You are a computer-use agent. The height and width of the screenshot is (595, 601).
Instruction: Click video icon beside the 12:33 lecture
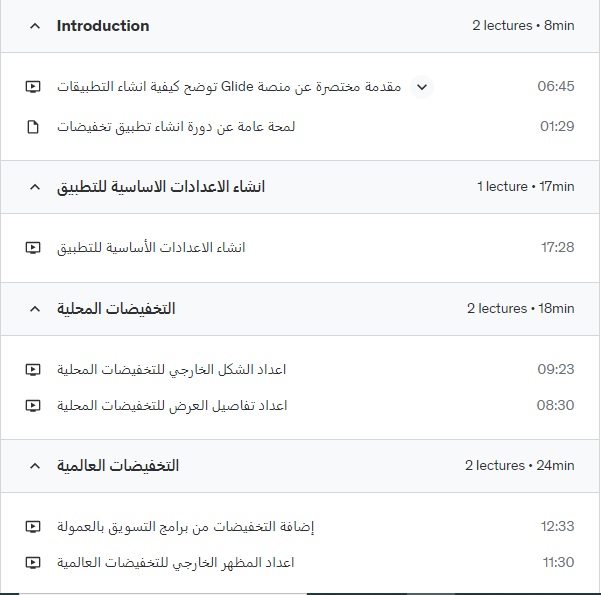click(33, 526)
